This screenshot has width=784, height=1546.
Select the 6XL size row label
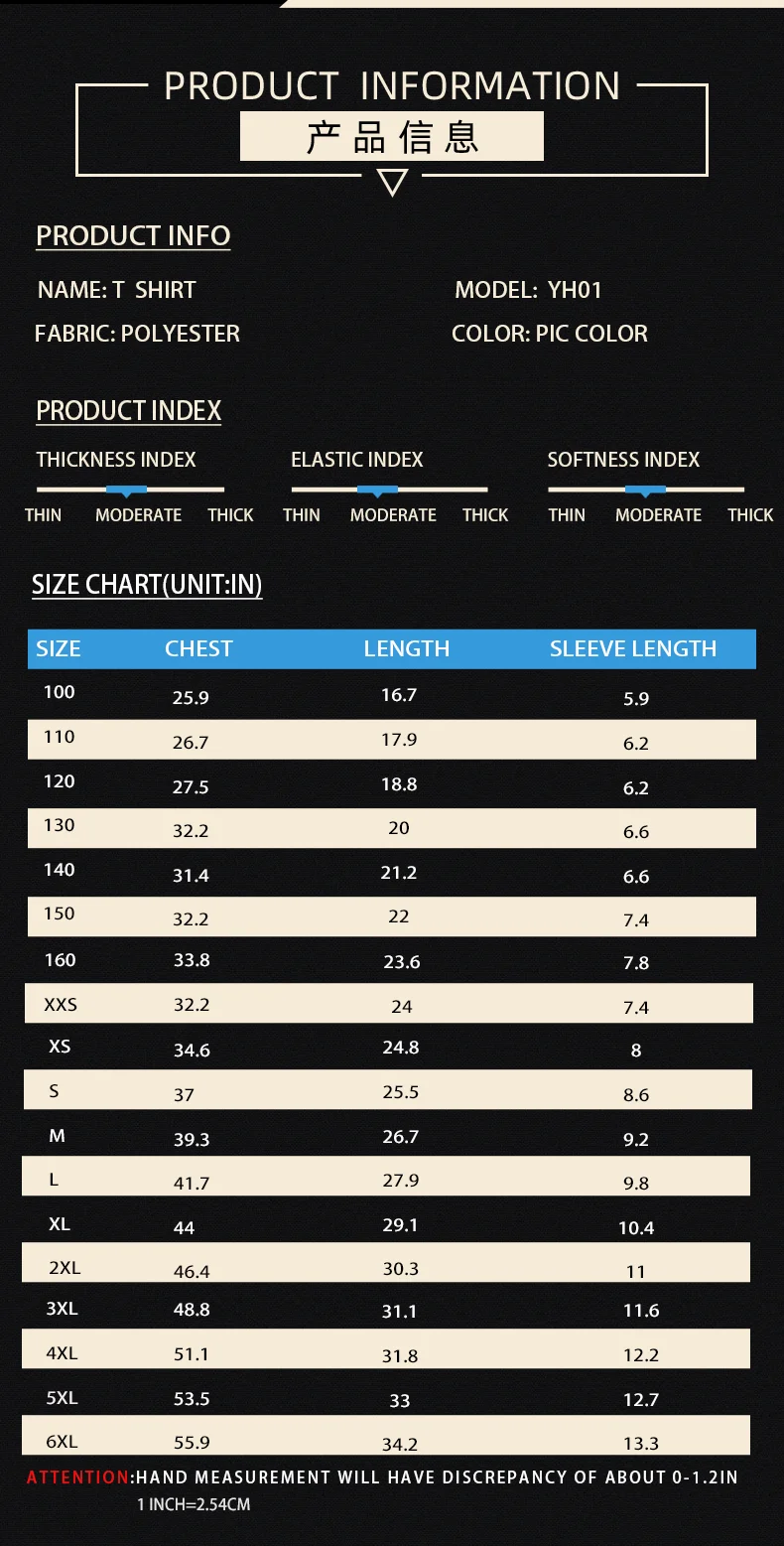pos(60,1442)
